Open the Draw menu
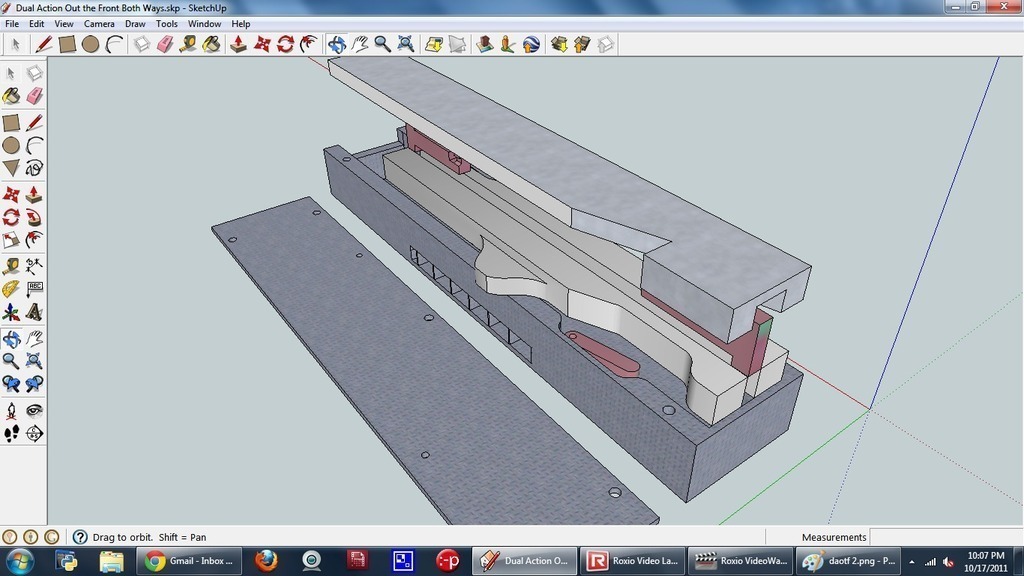Viewport: 1024px width, 576px height. pyautogui.click(x=135, y=23)
